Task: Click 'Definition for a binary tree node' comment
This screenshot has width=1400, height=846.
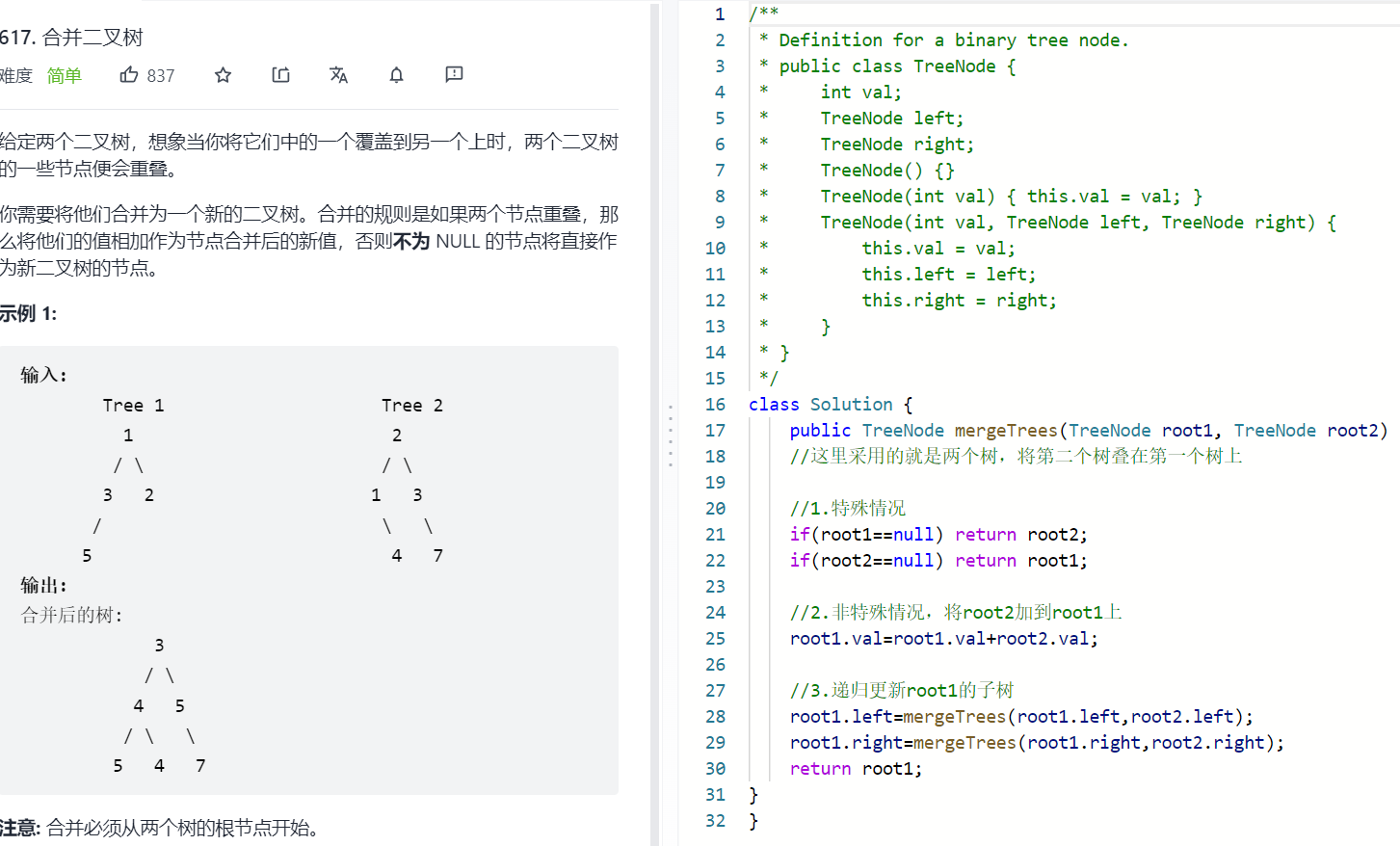Action: pyautogui.click(x=943, y=40)
